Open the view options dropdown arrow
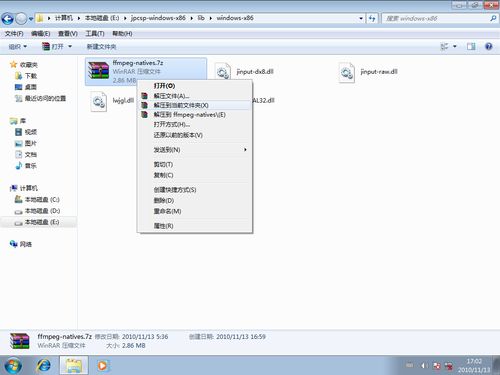This screenshot has width=500, height=375. 455,47
